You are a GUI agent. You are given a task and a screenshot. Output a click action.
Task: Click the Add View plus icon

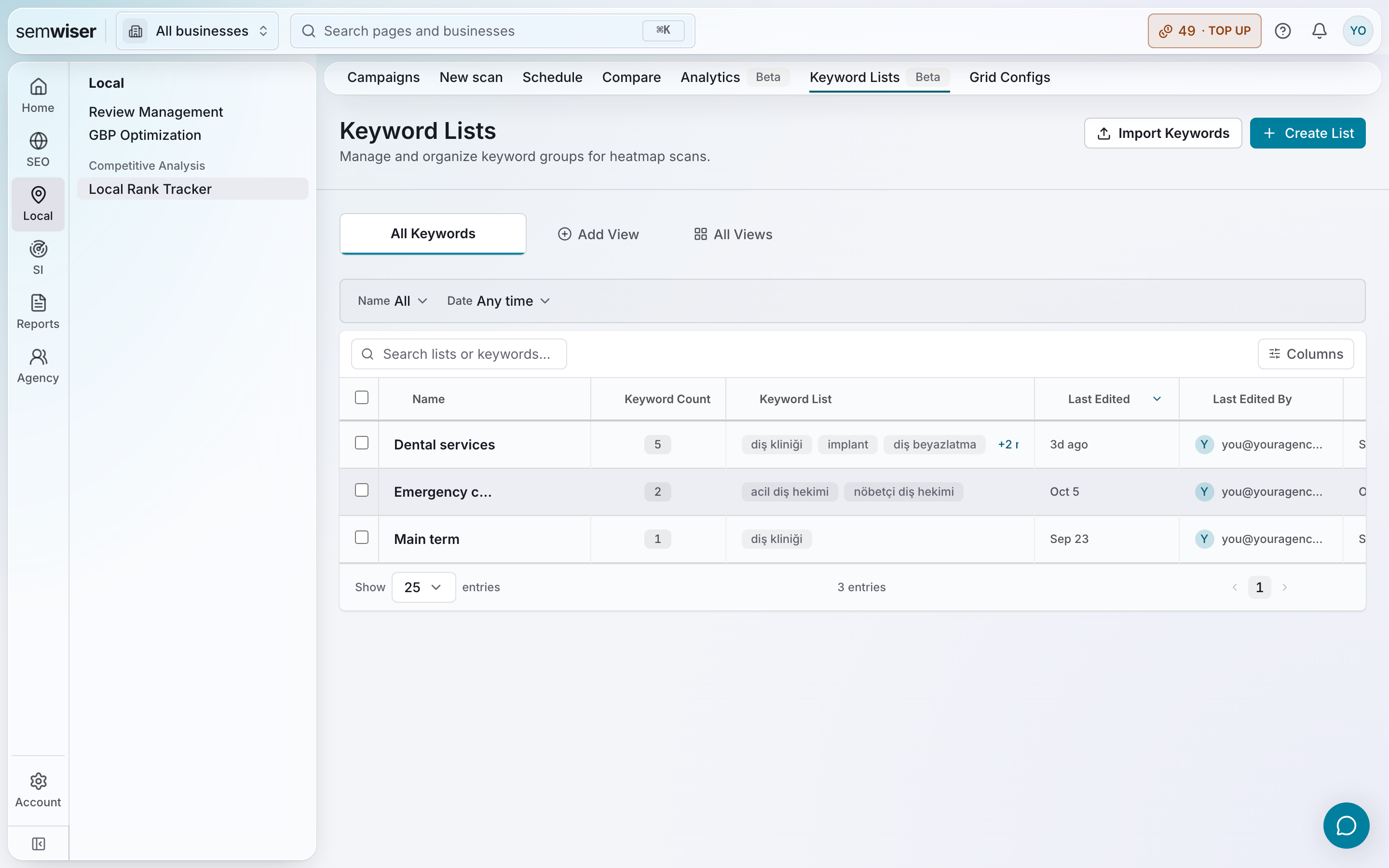(x=565, y=234)
